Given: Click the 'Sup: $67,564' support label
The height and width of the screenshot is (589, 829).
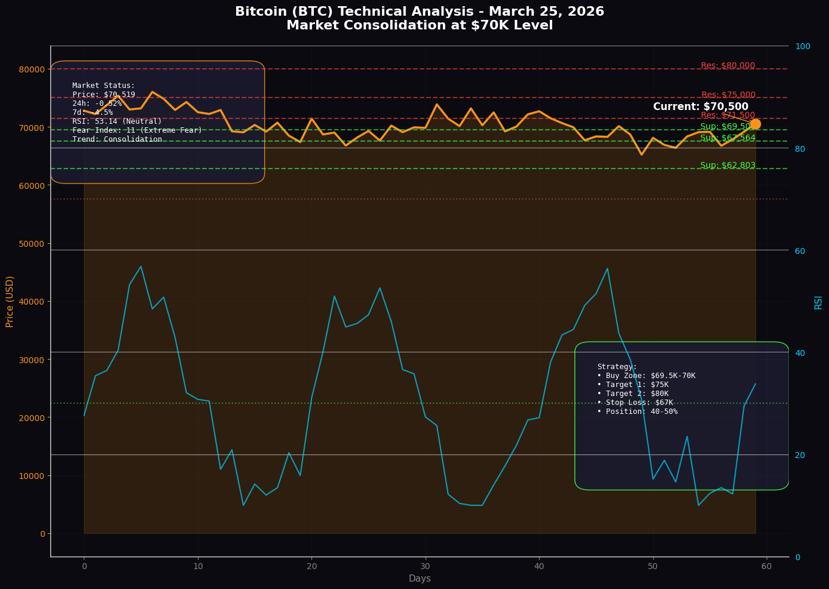Looking at the screenshot, I should pos(727,137).
